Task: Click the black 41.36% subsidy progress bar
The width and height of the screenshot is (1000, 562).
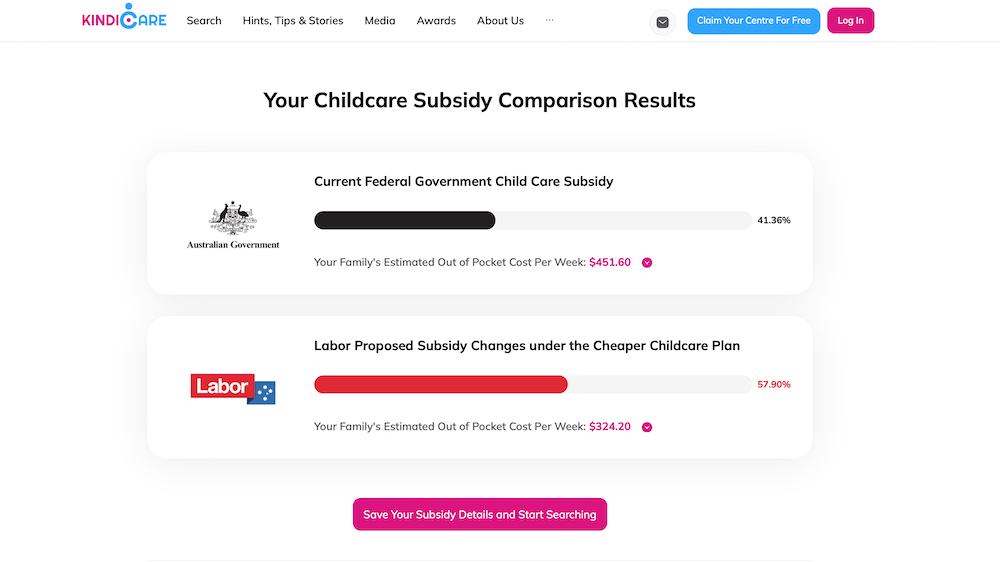Action: click(404, 220)
